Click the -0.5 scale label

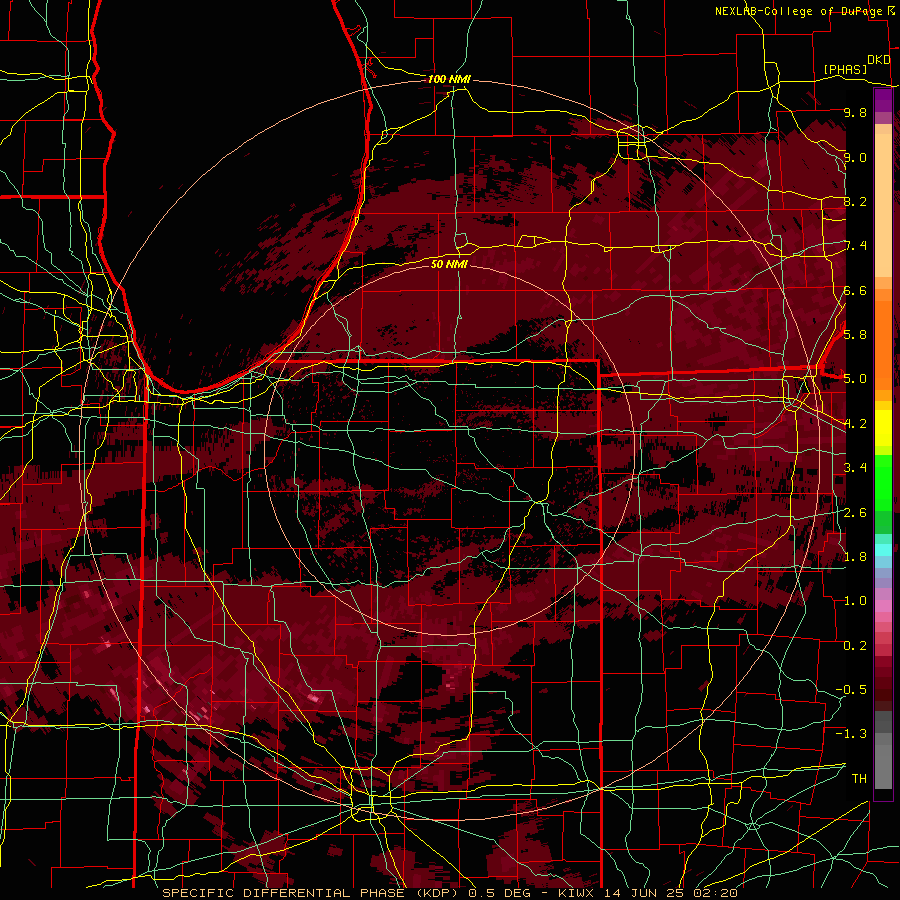pos(851,689)
